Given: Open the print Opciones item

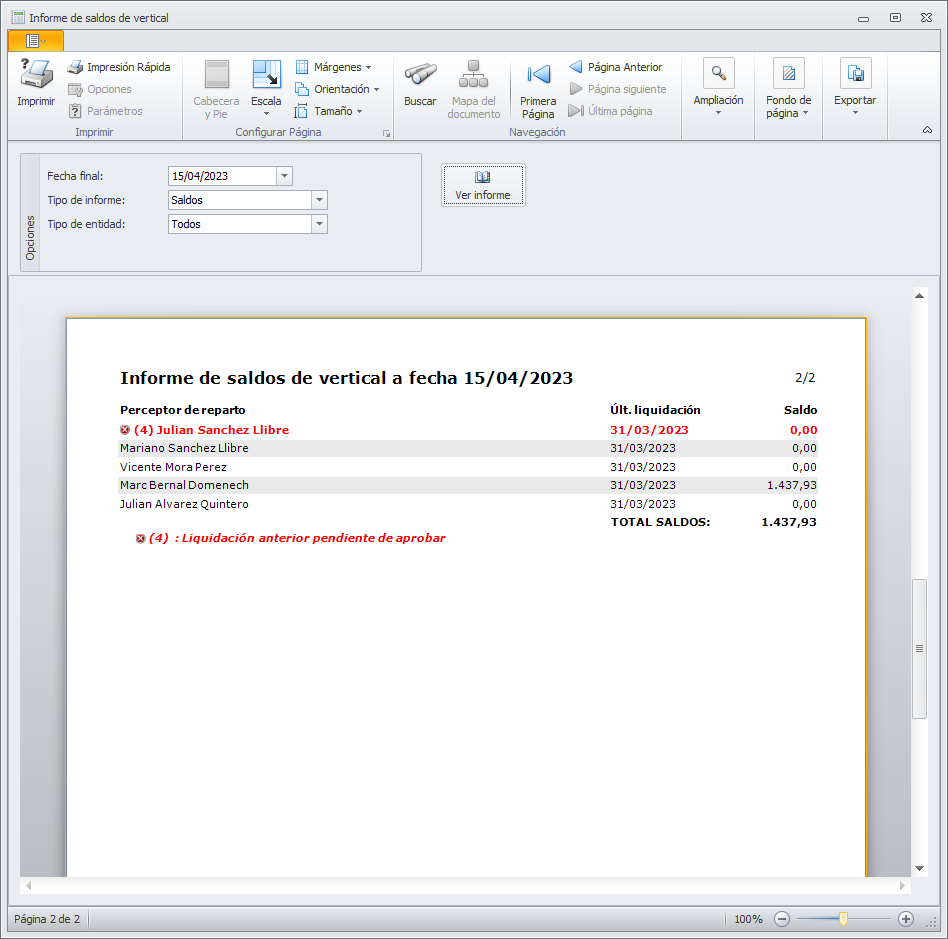Looking at the screenshot, I should coord(100,89).
